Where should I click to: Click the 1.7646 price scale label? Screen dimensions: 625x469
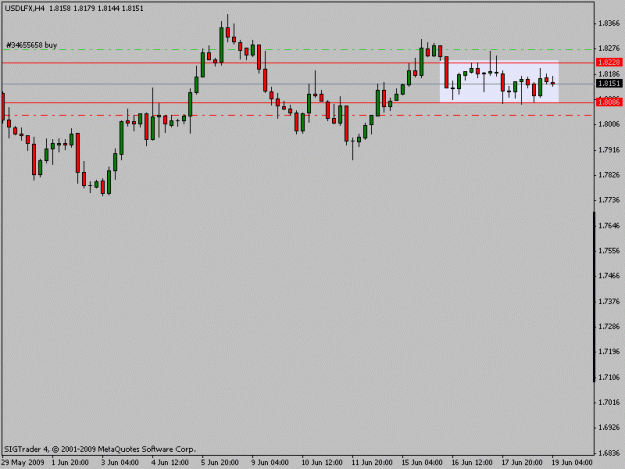tap(609, 226)
